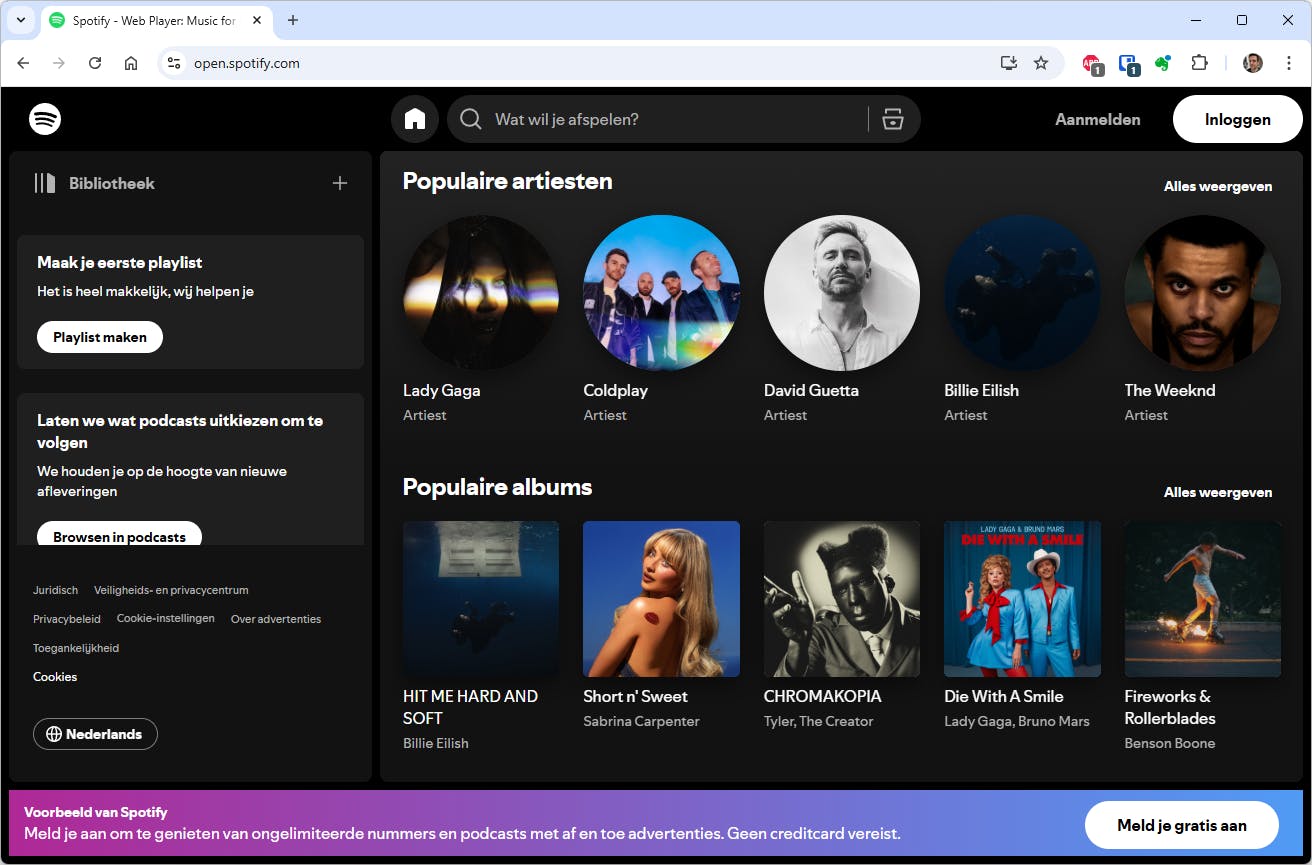Viewport: 1312px width, 865px height.
Task: Open the blue extension icon with badge
Action: tap(1128, 64)
